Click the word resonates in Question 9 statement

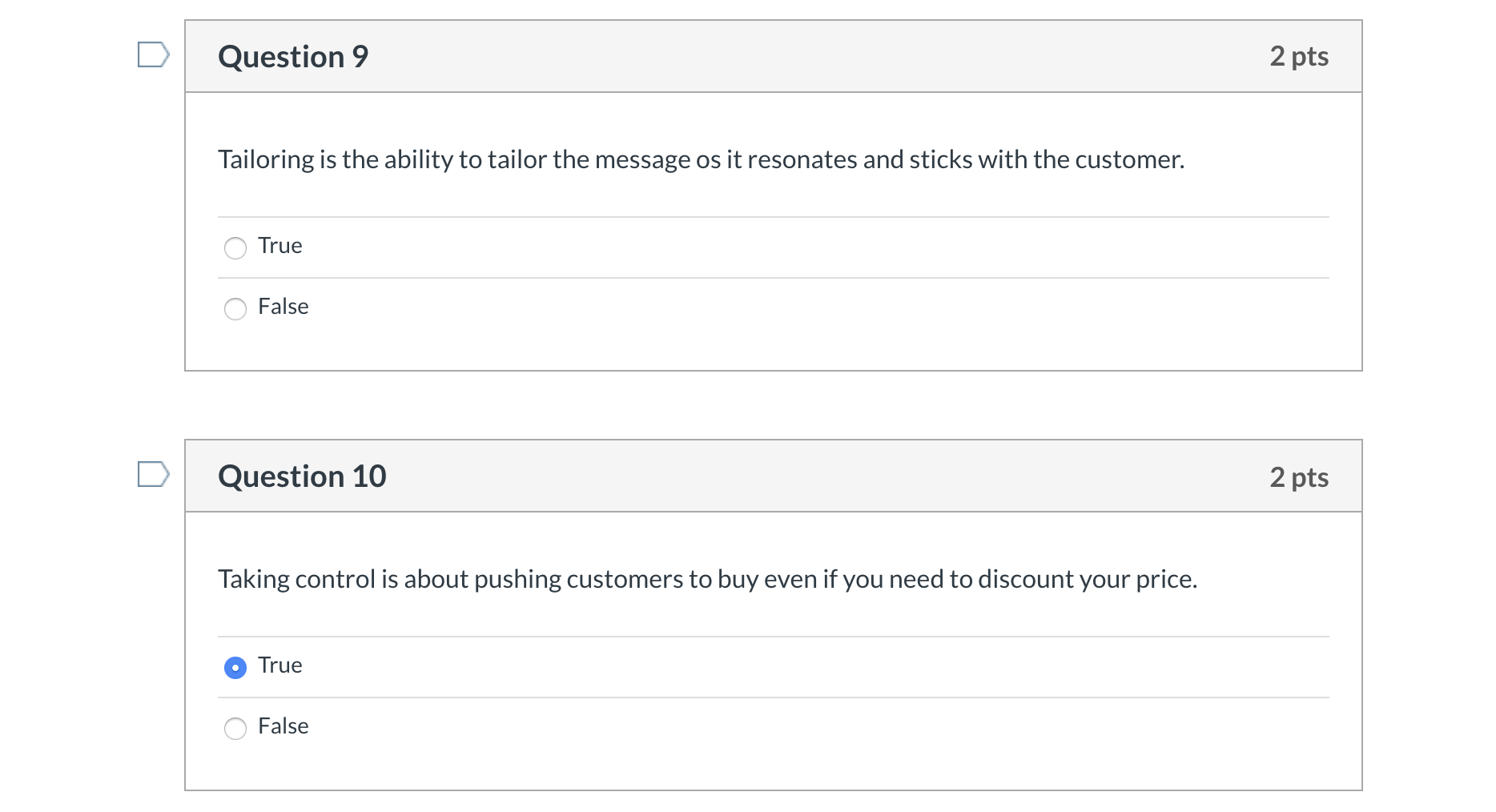pos(802,160)
